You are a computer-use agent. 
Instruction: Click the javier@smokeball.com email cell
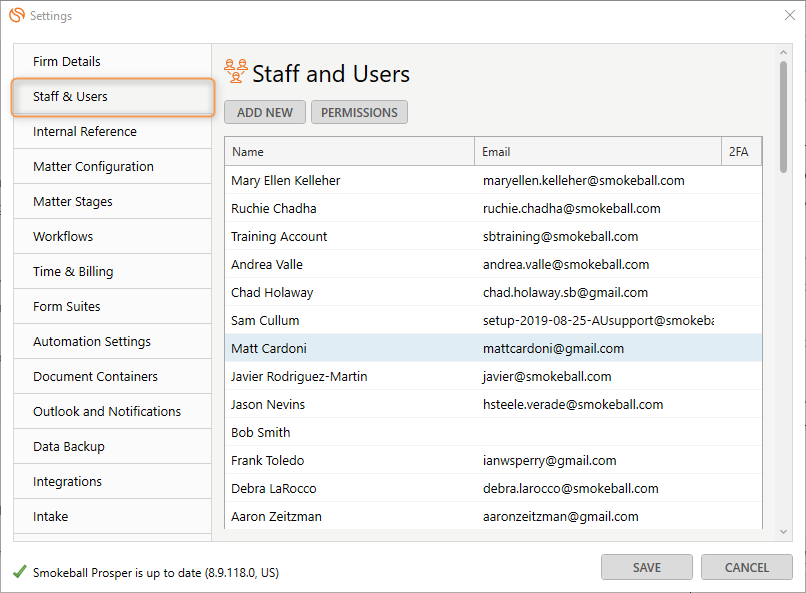click(547, 376)
